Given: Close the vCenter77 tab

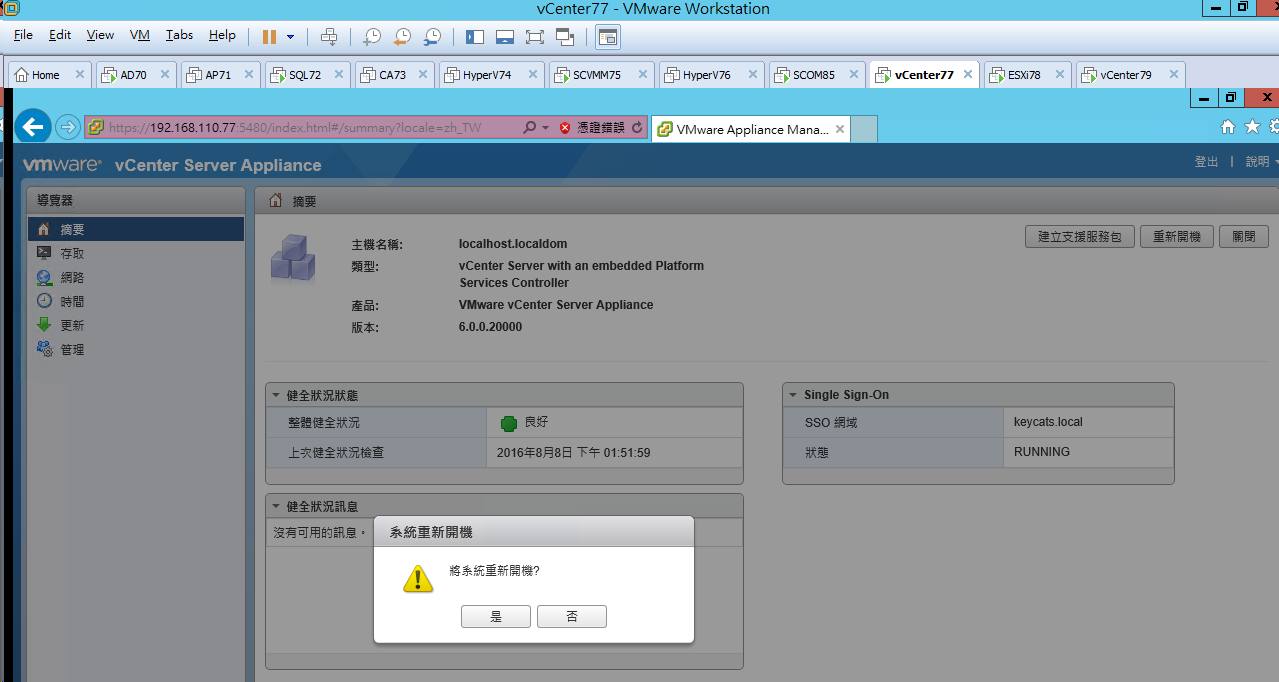Looking at the screenshot, I should [x=968, y=75].
